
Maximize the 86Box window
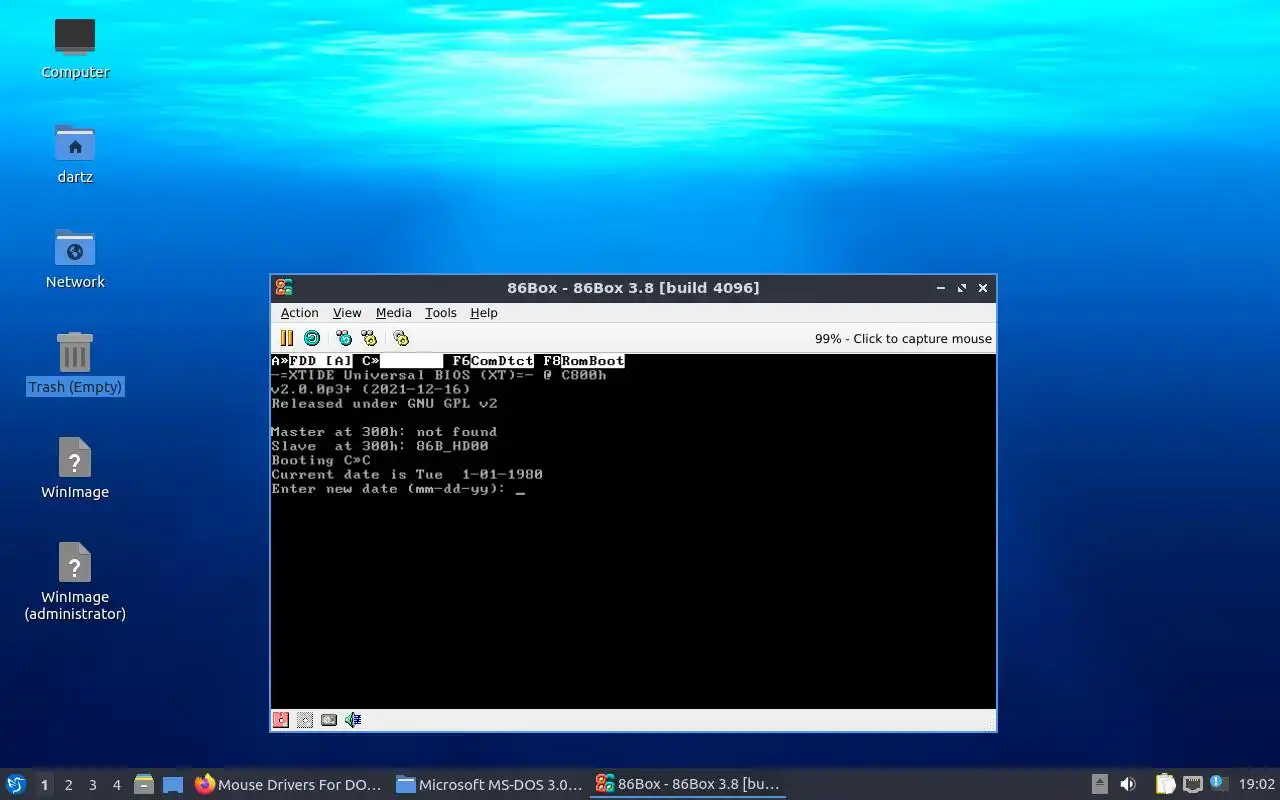point(962,288)
